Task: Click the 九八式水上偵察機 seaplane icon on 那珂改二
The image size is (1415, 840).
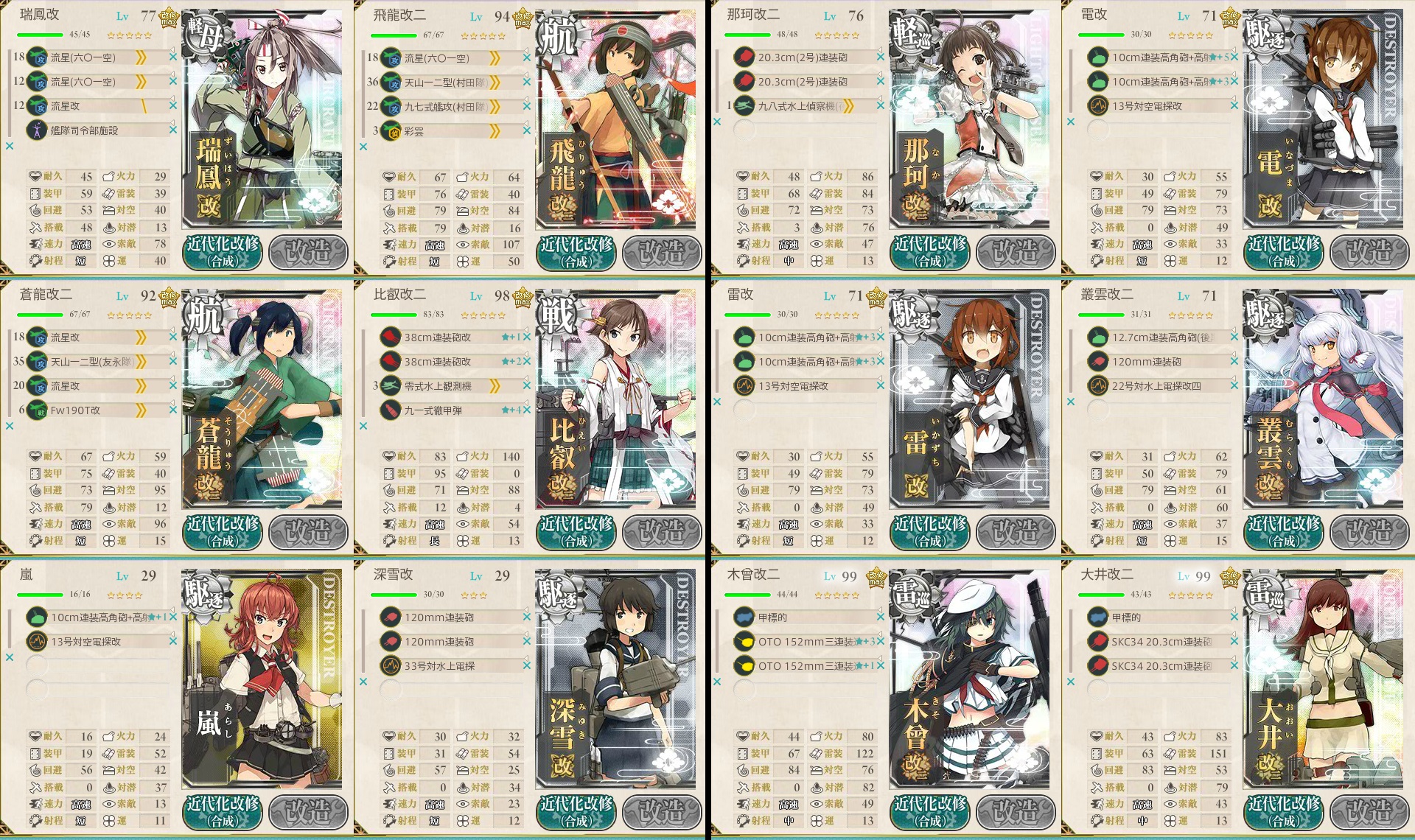Action: click(744, 106)
